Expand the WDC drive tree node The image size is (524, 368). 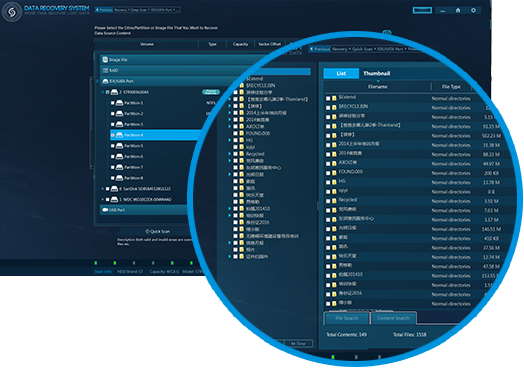point(103,200)
